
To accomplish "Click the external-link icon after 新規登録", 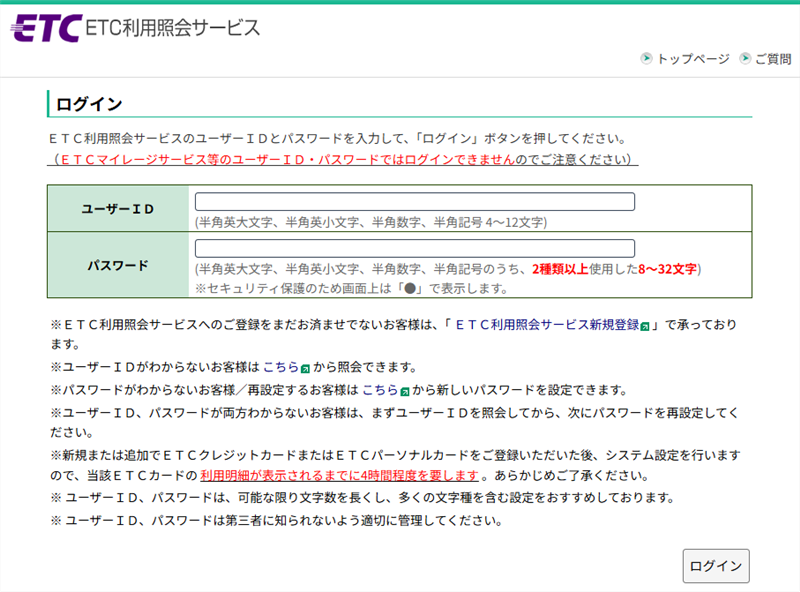I will coord(646,326).
